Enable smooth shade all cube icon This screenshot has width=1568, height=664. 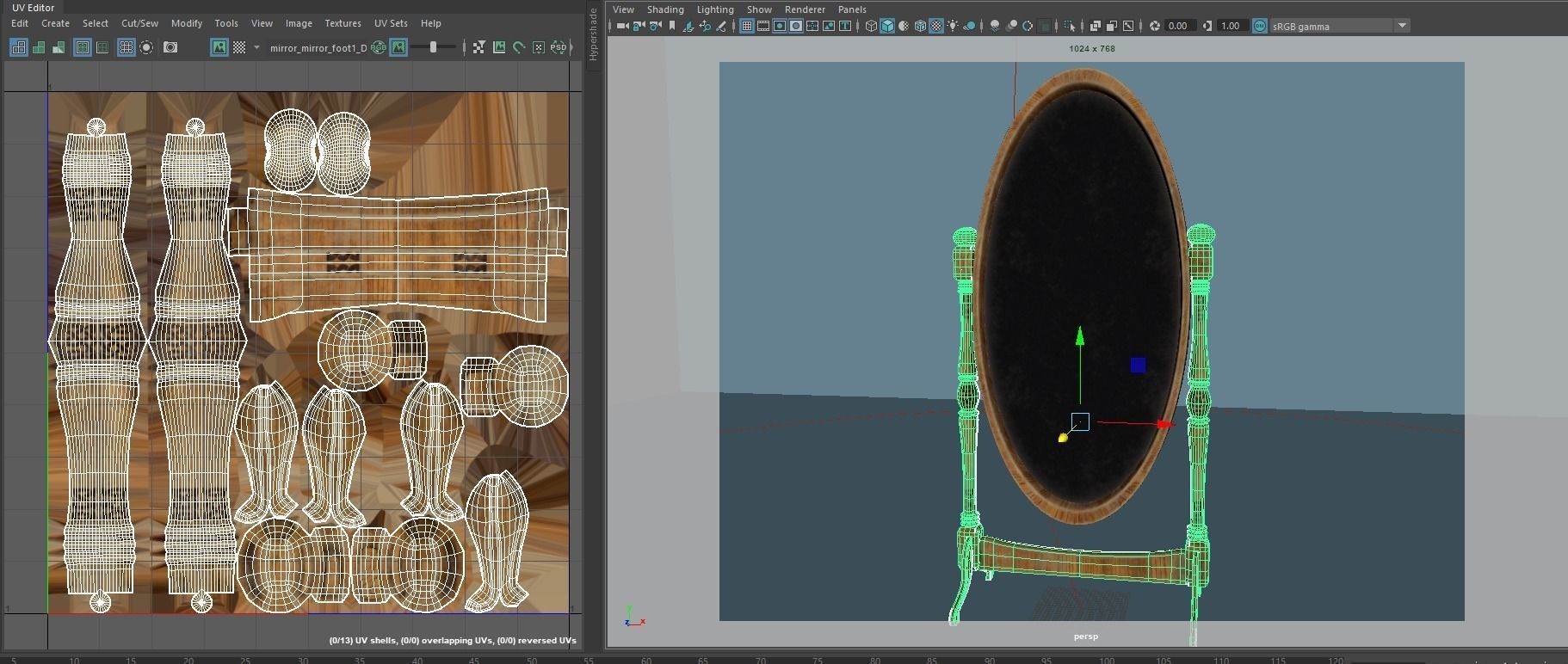coord(887,26)
